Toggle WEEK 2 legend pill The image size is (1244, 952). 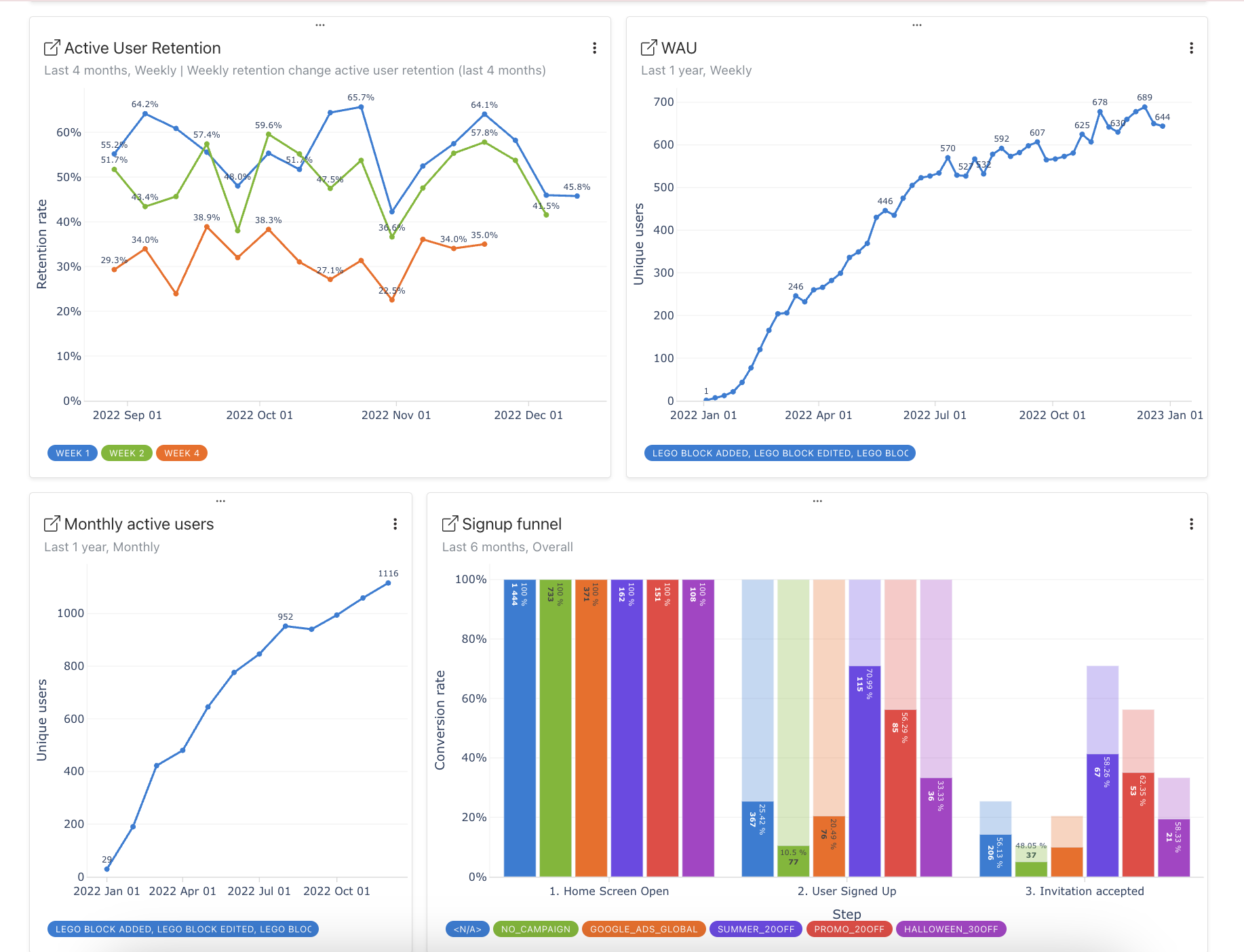127,453
